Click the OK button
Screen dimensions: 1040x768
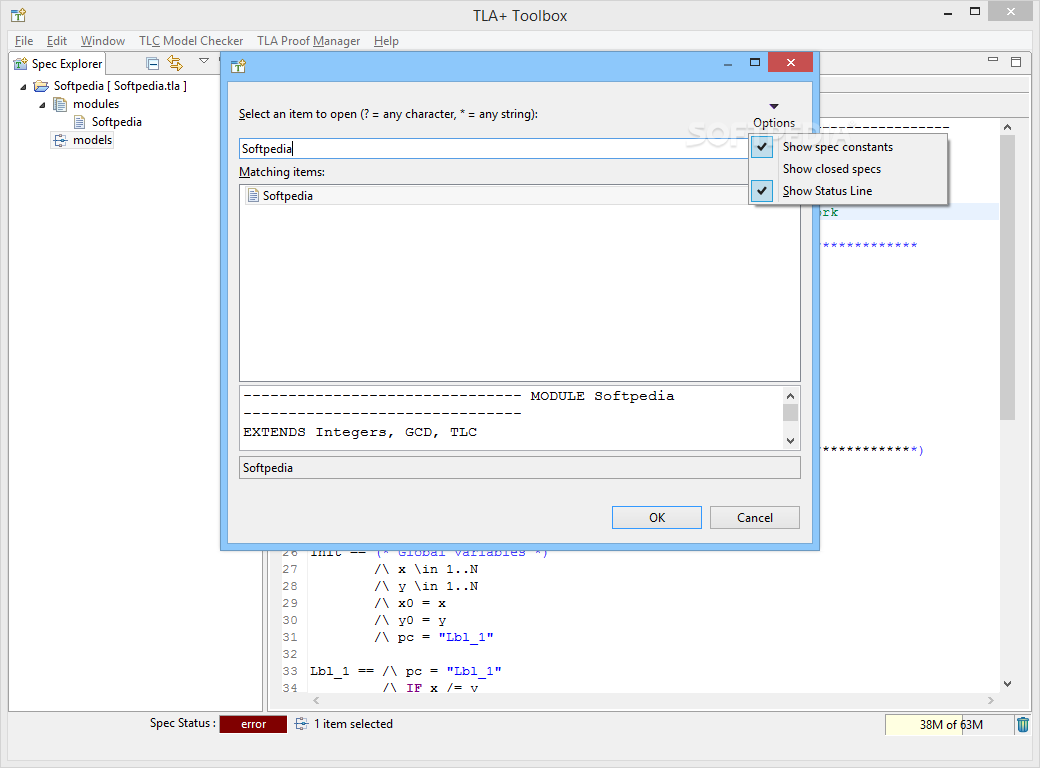[657, 518]
